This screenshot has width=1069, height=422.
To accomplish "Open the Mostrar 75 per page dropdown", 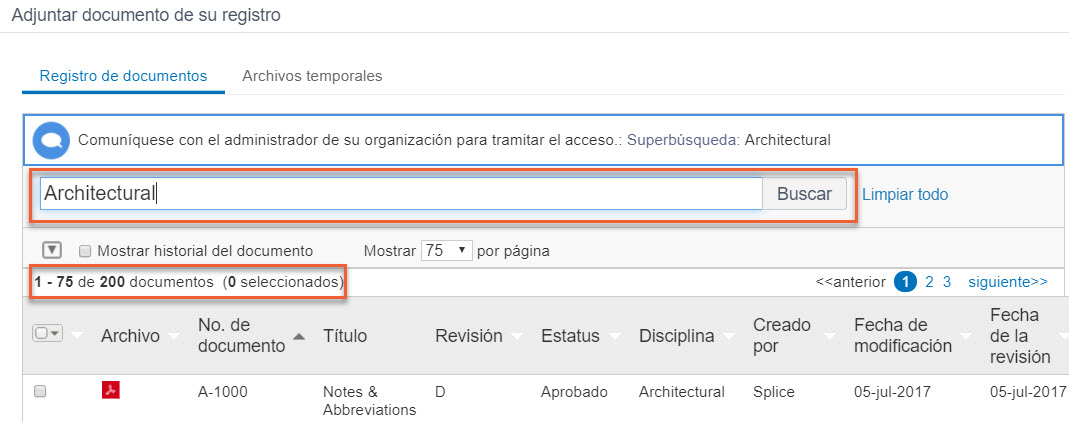I will pos(446,250).
